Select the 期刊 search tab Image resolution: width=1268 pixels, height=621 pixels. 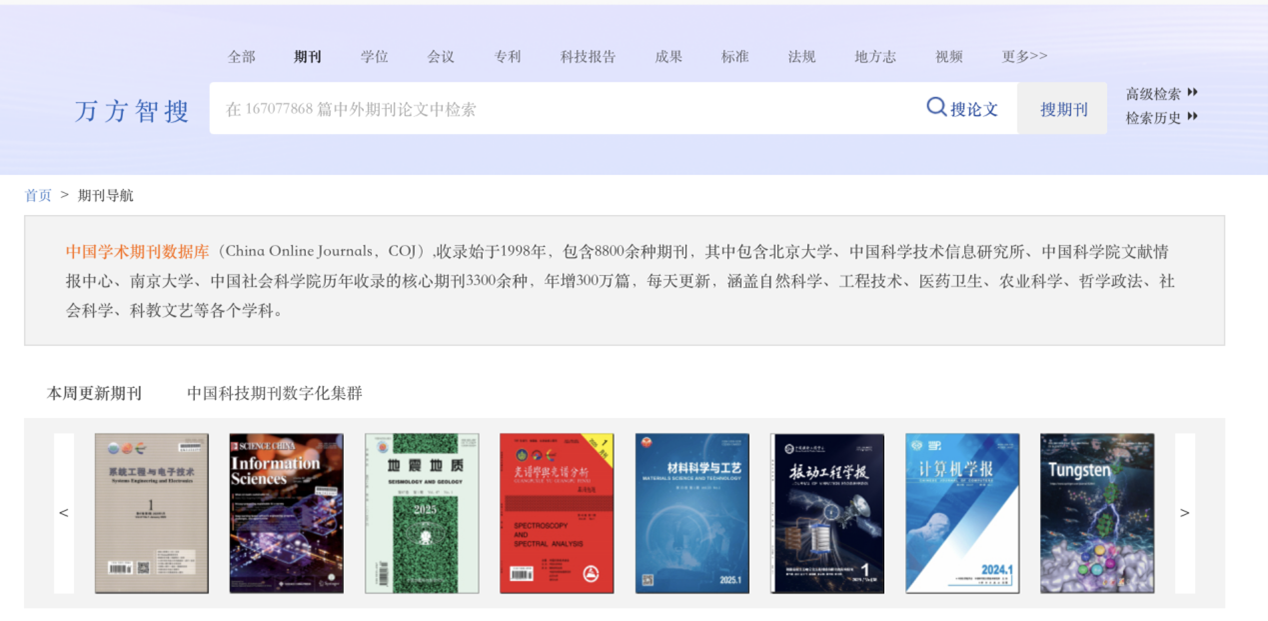click(x=308, y=56)
